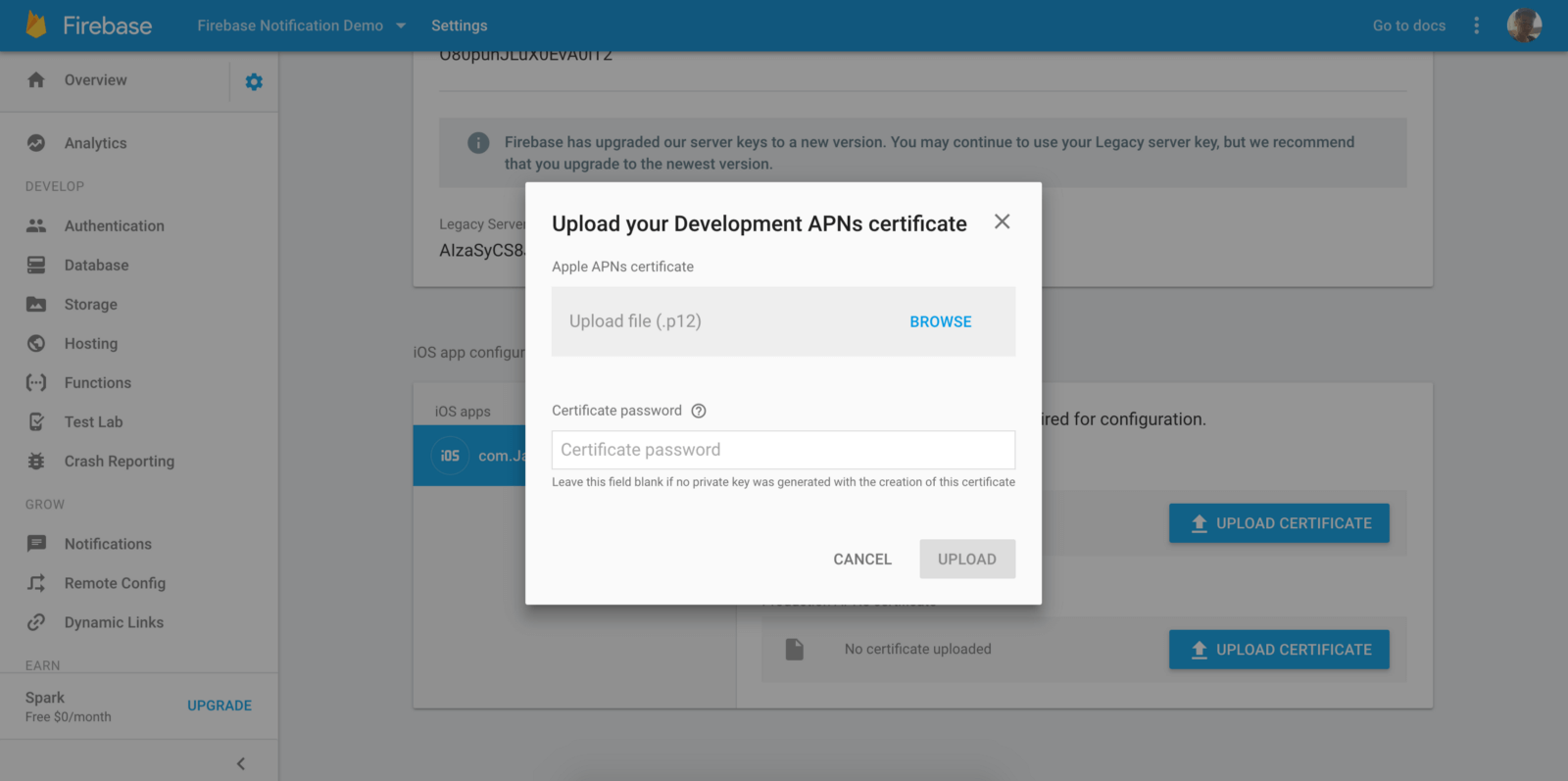The width and height of the screenshot is (1568, 781).
Task: Open the Firebase Notification Demo project dropdown
Action: [x=301, y=25]
